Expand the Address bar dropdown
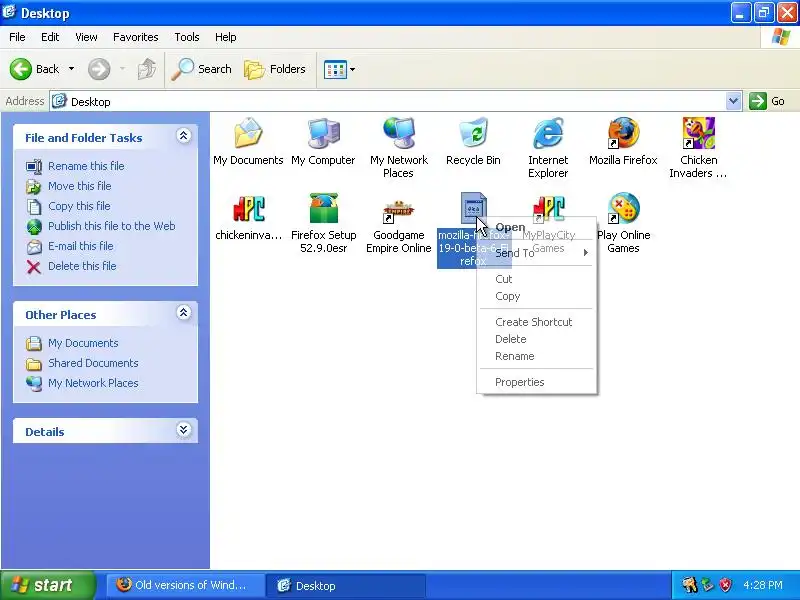This screenshot has height=600, width=800. click(733, 101)
